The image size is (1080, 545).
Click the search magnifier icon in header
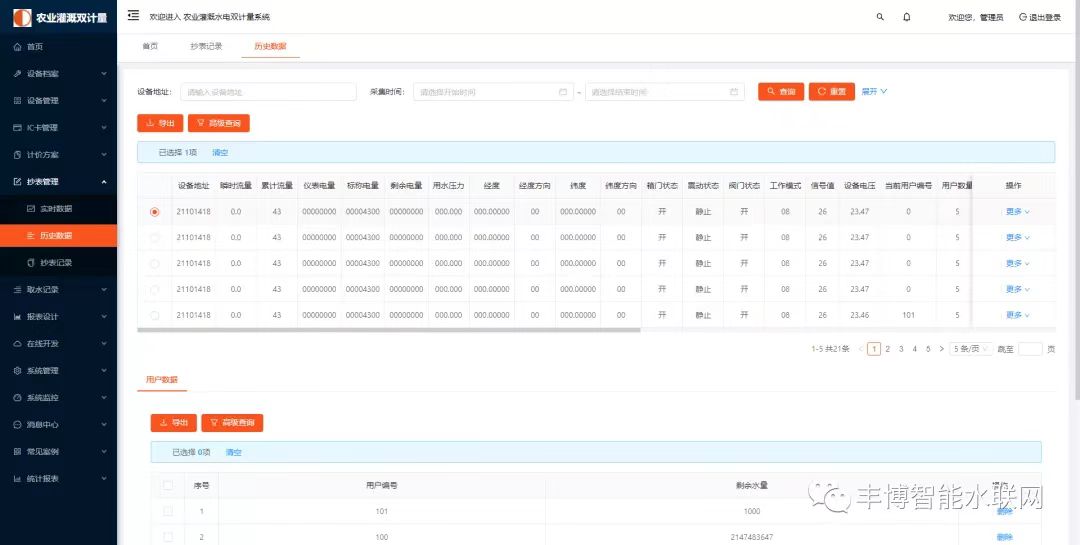[x=880, y=17]
